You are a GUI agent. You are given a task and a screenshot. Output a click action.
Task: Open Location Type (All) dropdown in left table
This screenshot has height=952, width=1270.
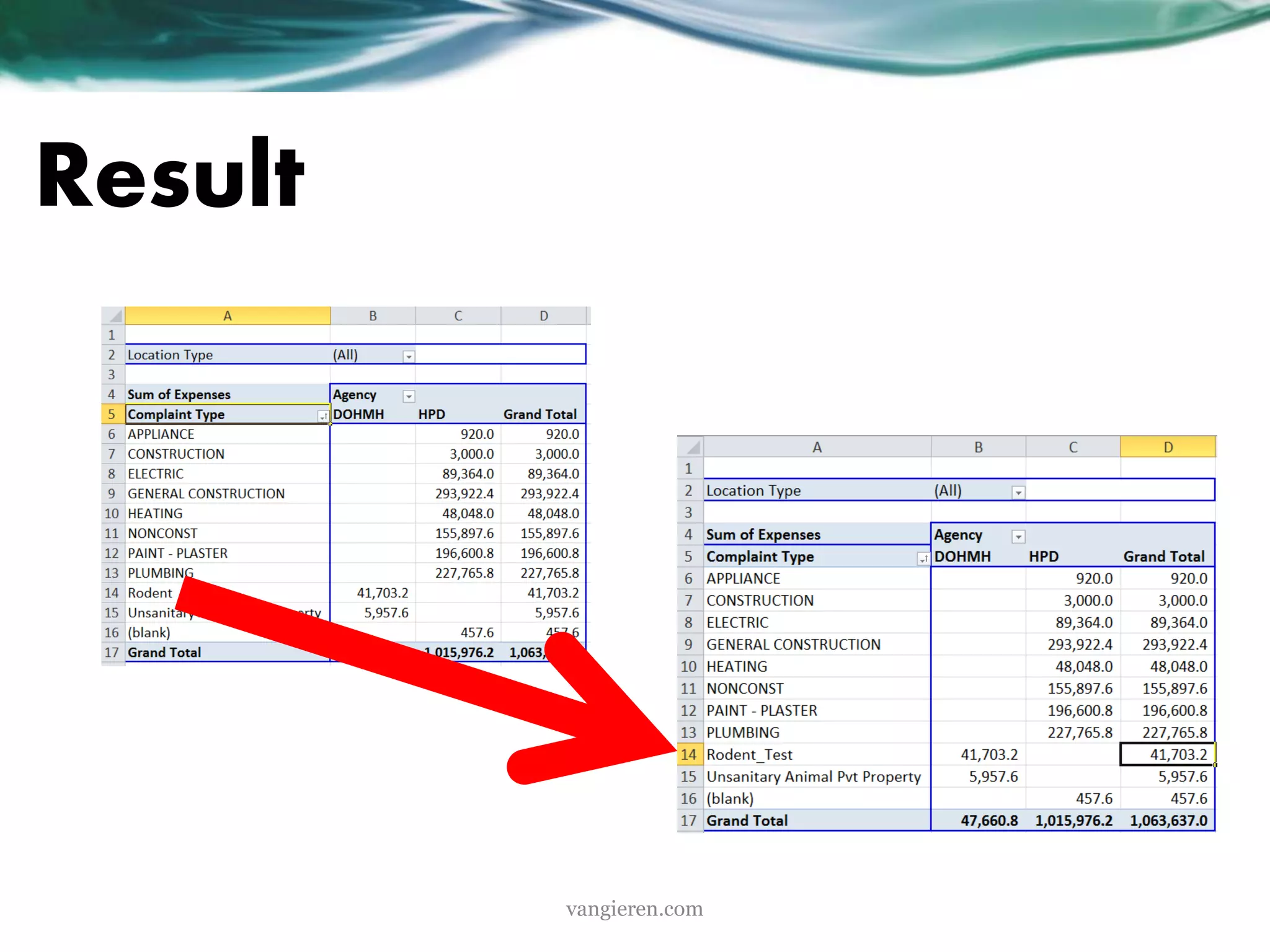[x=409, y=356]
